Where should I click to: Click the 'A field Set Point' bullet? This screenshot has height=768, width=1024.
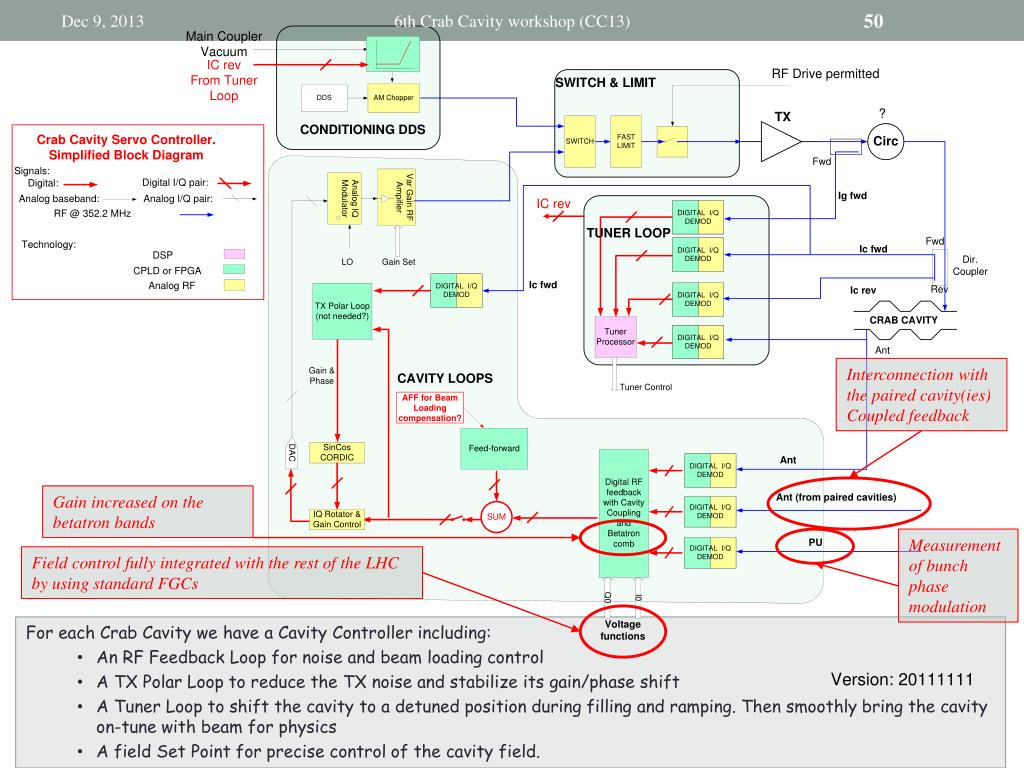click(x=318, y=752)
